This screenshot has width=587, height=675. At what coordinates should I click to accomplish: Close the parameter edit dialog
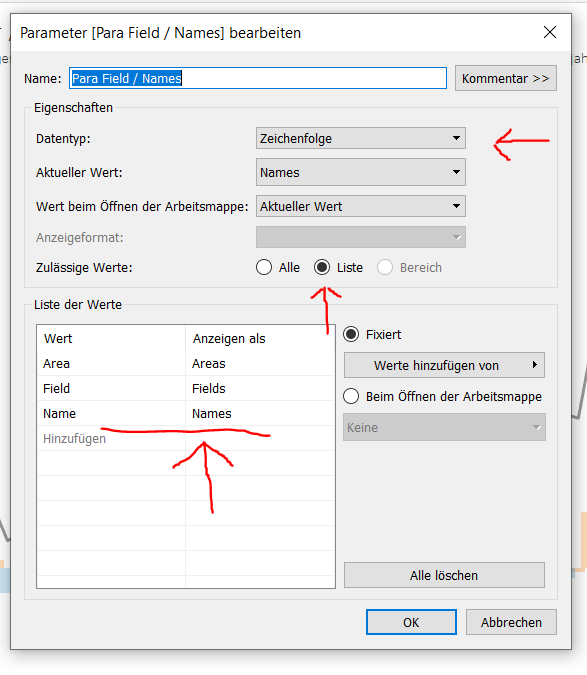click(550, 32)
